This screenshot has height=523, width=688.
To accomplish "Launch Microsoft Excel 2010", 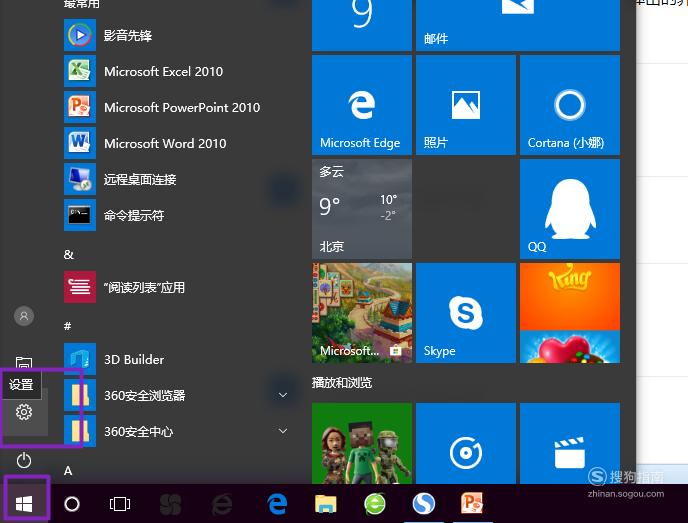I will [176, 71].
